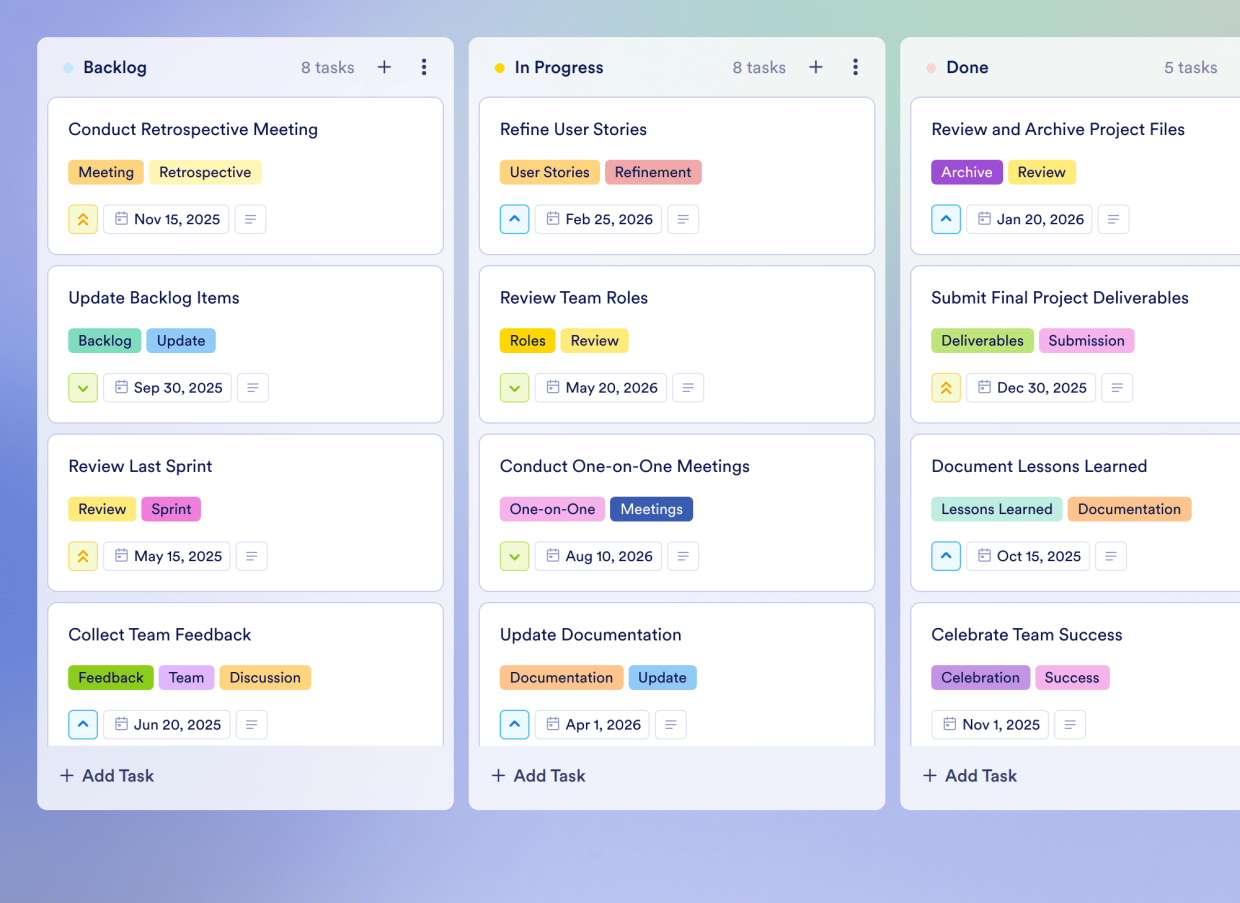Open the notes icon on Conduct Retrospective Meeting

coord(250,219)
